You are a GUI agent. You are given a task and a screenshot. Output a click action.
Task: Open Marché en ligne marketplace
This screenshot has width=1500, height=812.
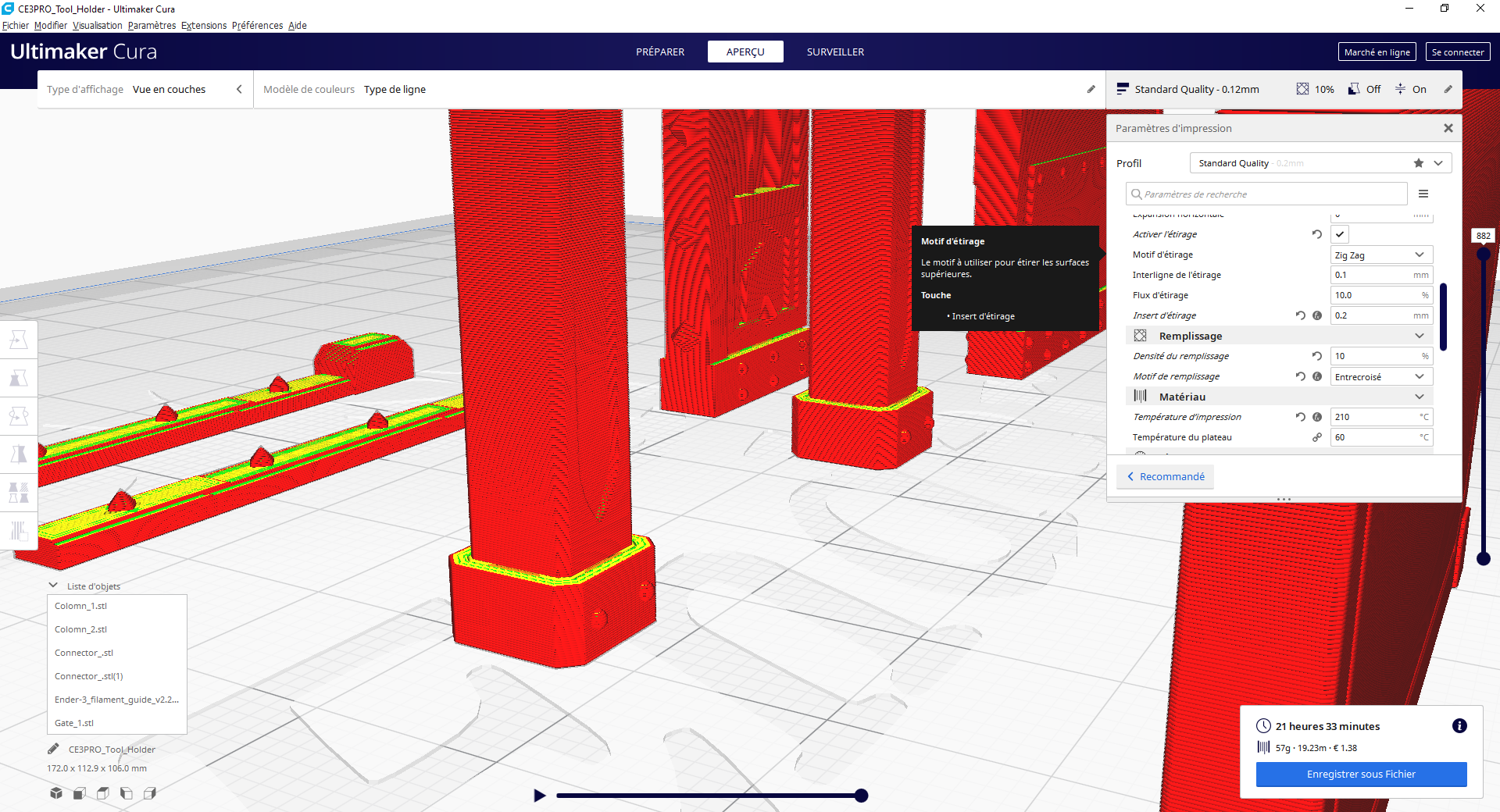(x=1377, y=52)
